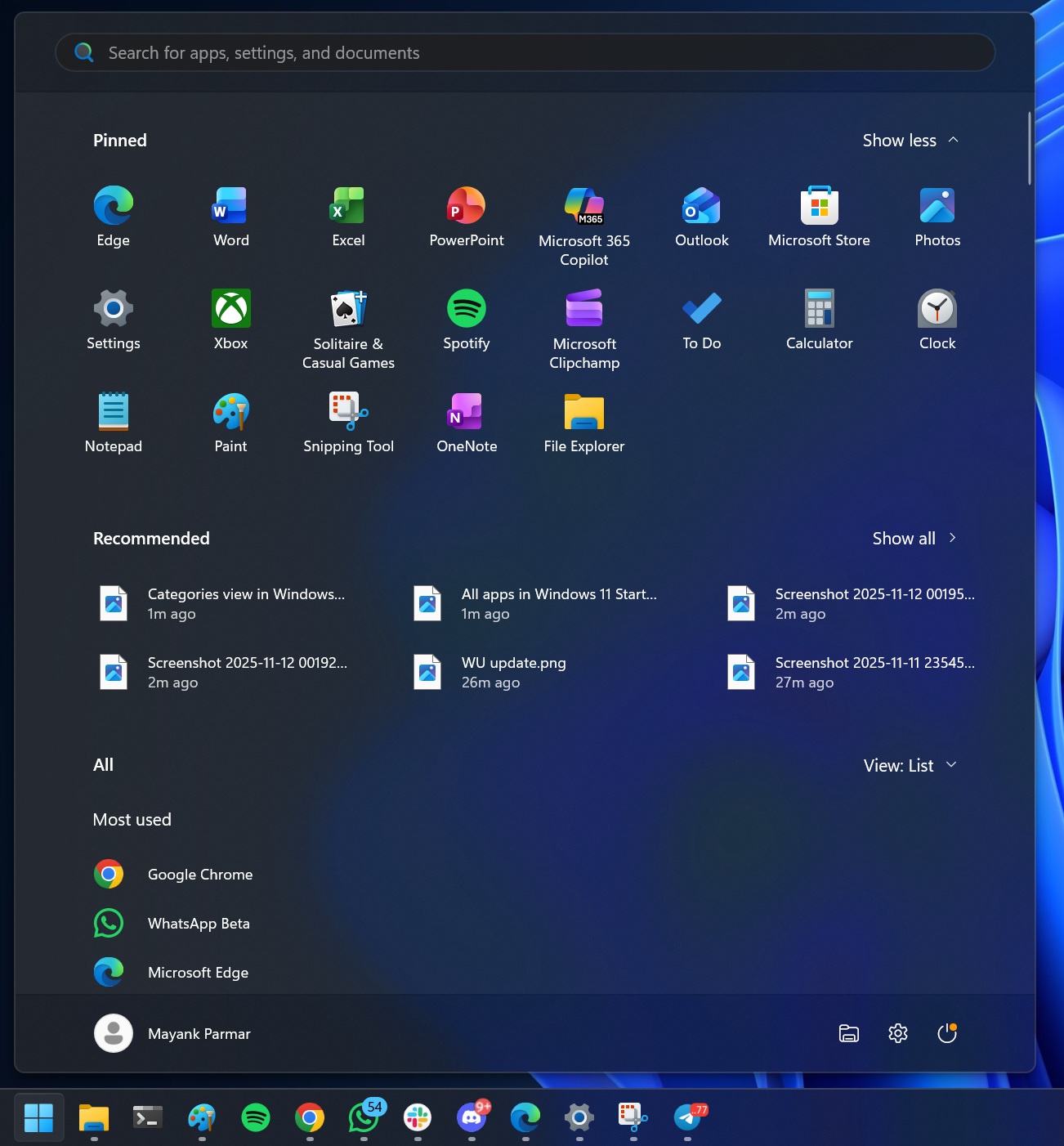Open the folder shortcut near power button
This screenshot has width=1064, height=1146.
848,1033
